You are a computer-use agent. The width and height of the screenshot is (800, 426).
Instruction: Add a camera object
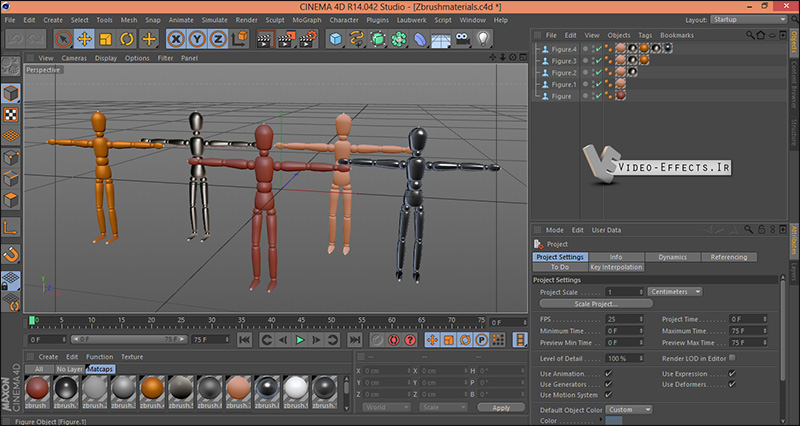tap(462, 39)
